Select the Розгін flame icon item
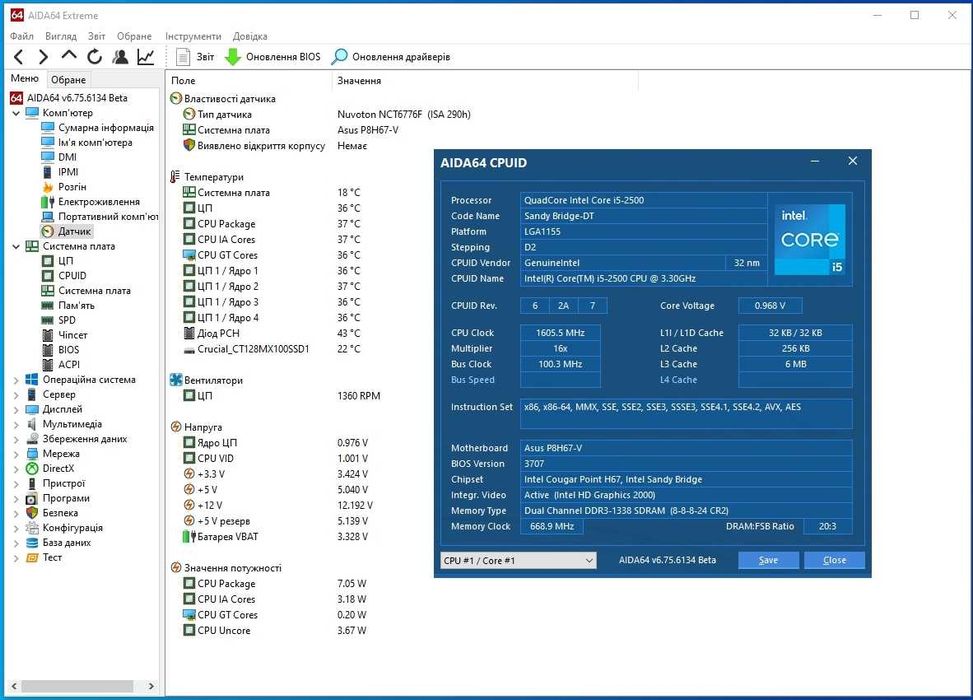The height and width of the screenshot is (700, 973). click(x=65, y=187)
